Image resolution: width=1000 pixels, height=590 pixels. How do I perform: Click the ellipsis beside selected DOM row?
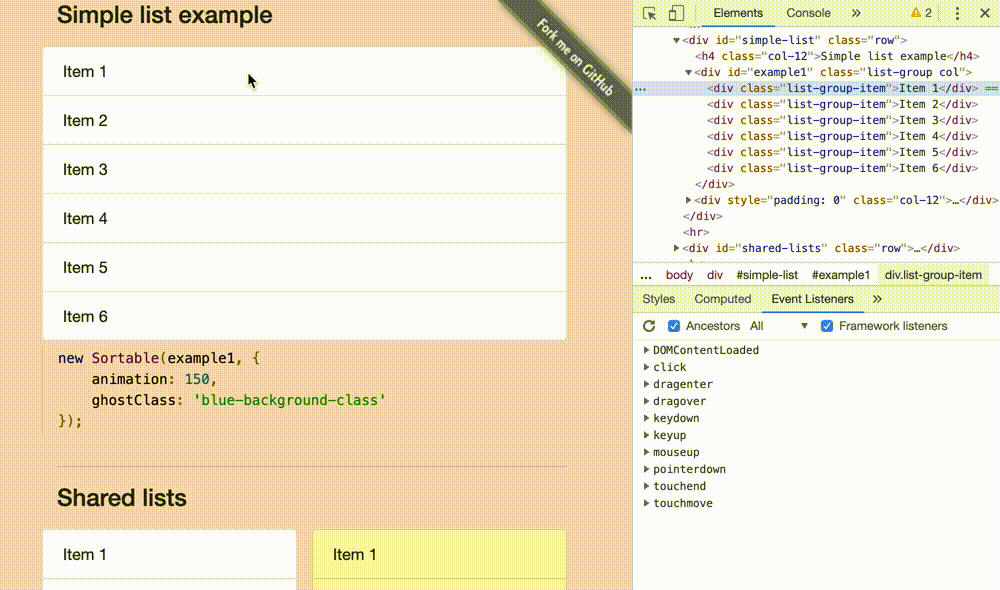point(640,89)
